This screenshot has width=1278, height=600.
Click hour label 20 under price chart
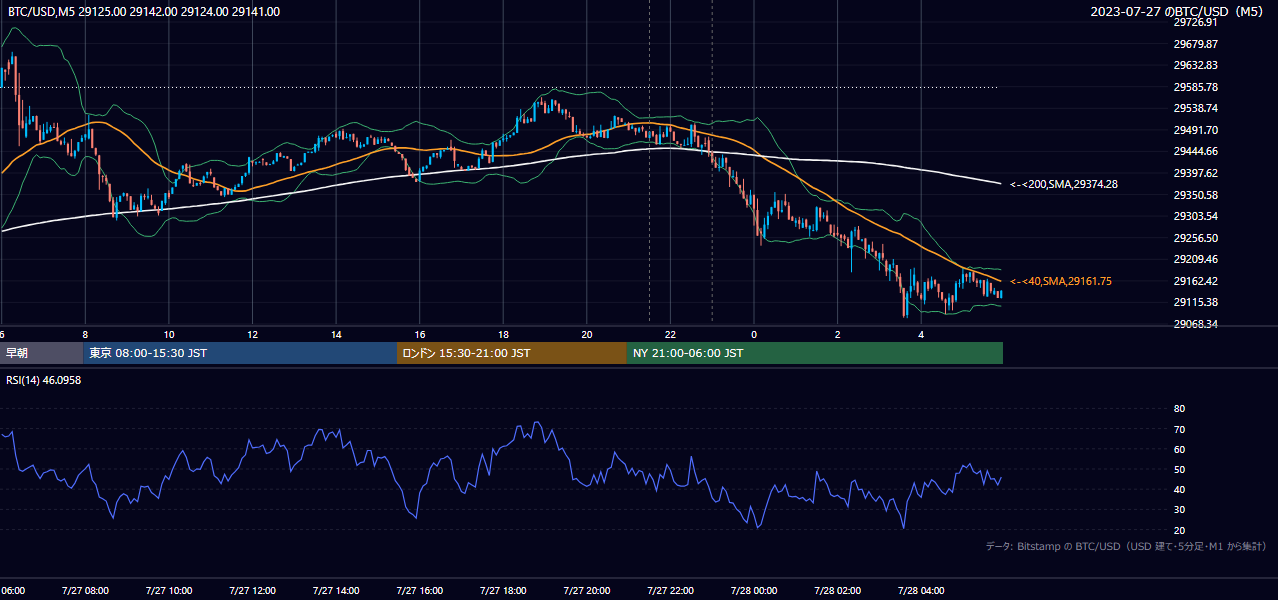587,334
